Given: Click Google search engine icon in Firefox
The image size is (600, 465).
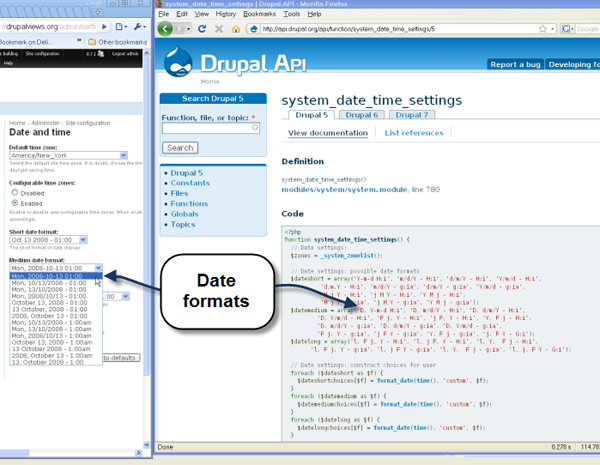Looking at the screenshot, I should click(566, 29).
